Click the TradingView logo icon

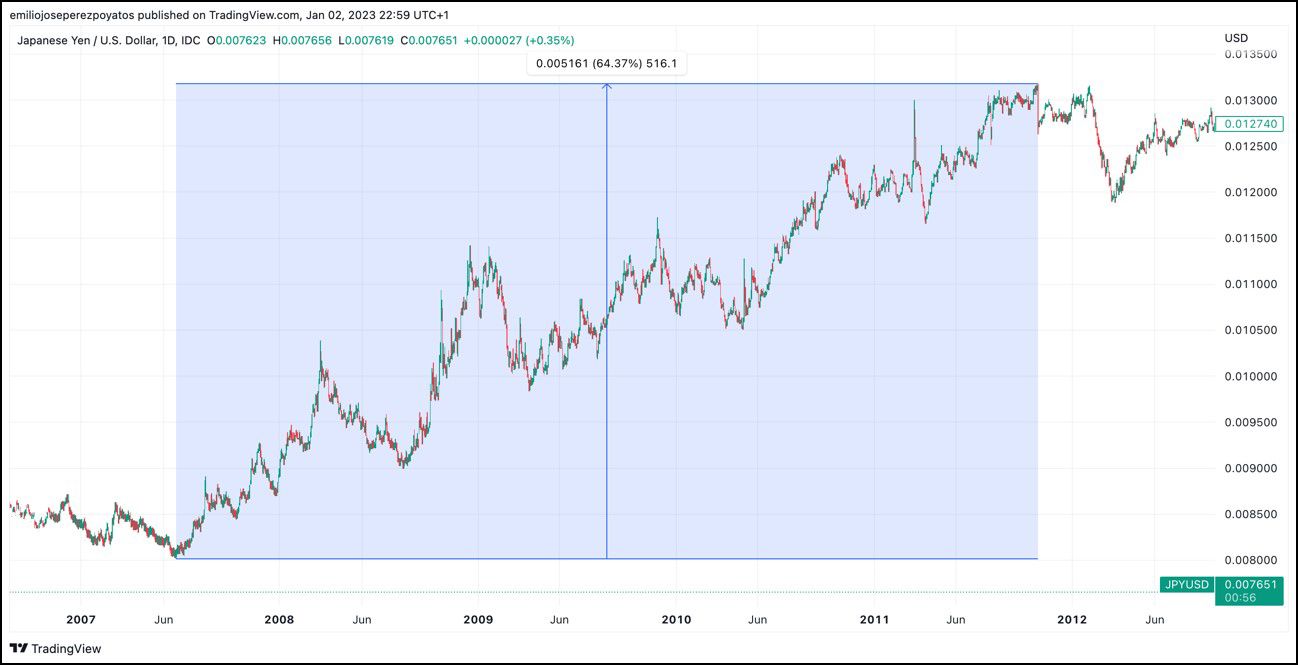point(19,648)
